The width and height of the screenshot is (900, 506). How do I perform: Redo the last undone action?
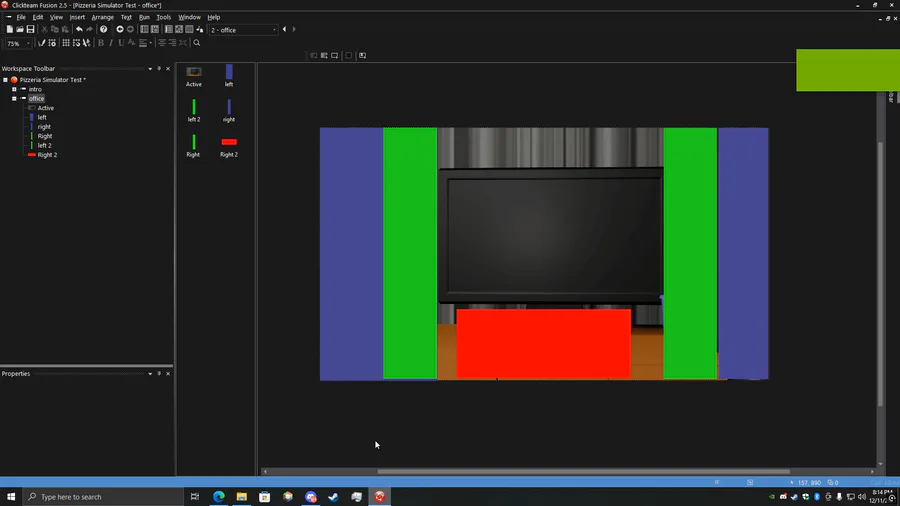(90, 29)
